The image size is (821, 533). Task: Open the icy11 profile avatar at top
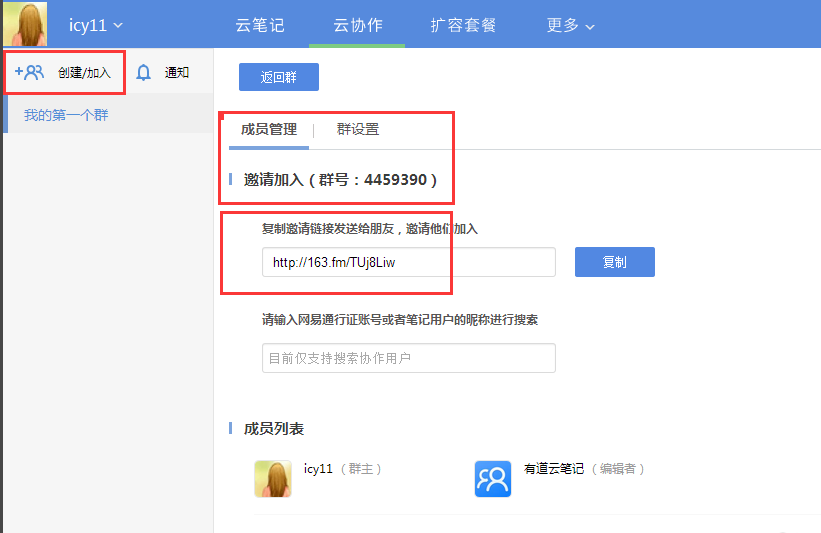[x=25, y=24]
